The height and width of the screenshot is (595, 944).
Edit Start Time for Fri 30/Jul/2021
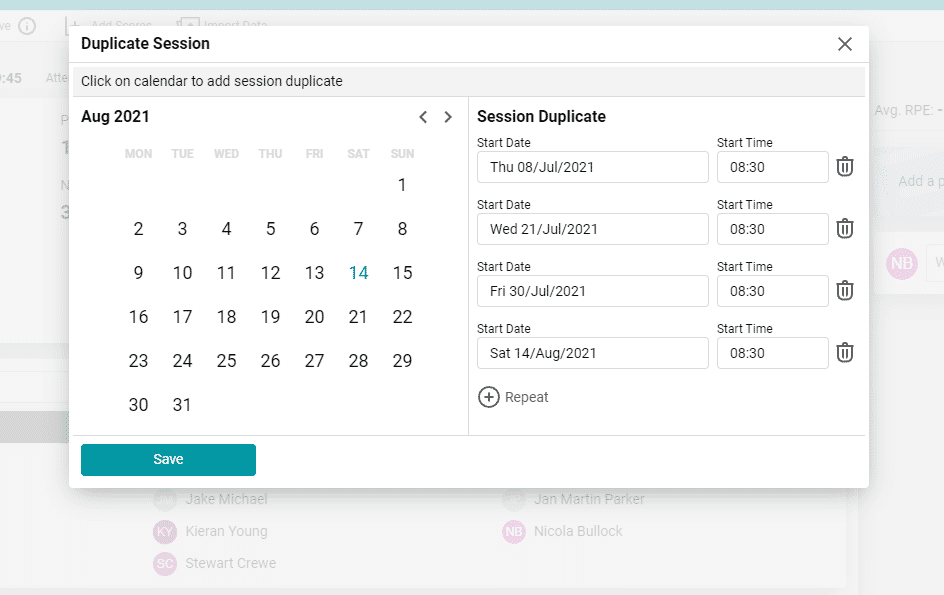pos(772,291)
